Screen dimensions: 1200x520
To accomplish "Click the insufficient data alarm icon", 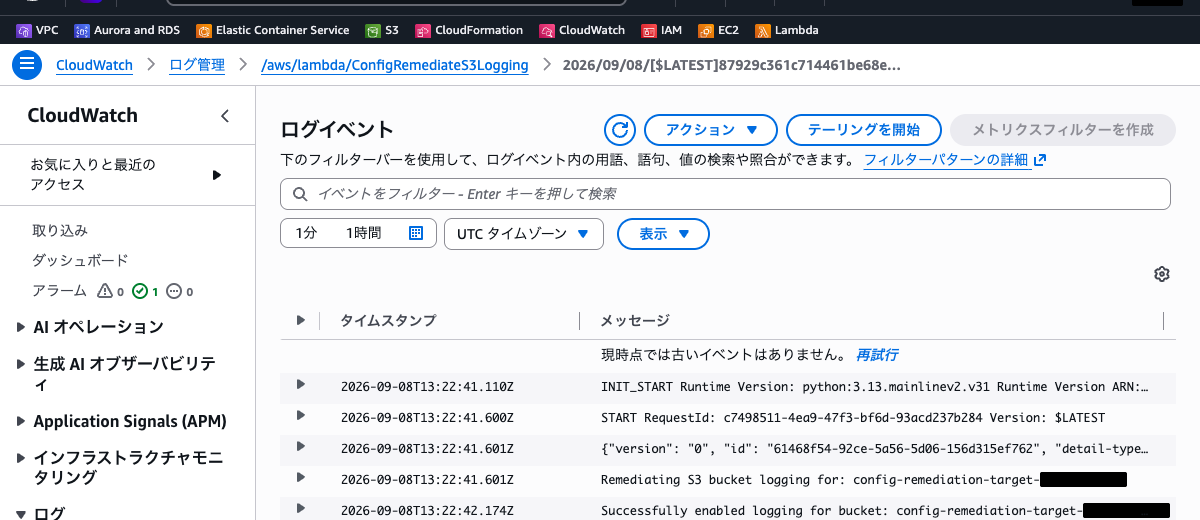I will (174, 291).
